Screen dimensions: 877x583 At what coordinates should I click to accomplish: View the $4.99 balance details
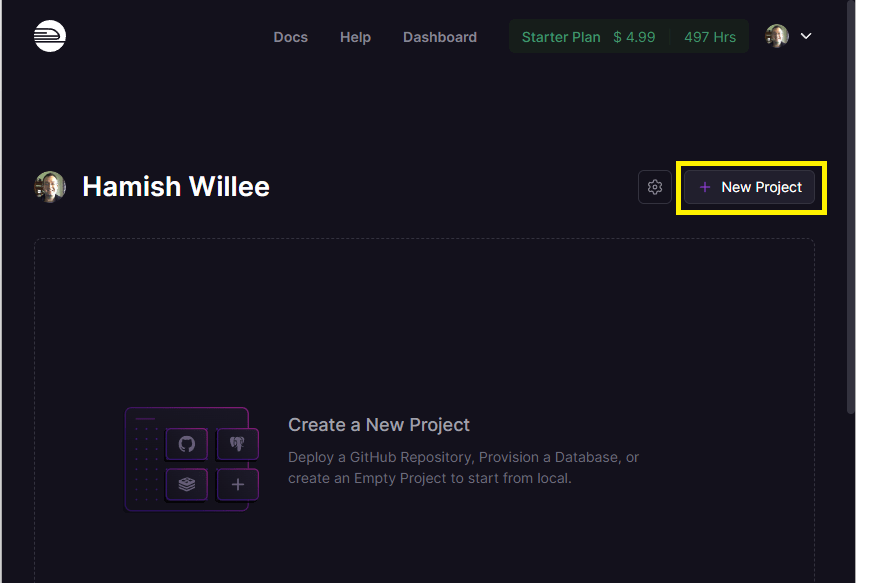point(634,36)
